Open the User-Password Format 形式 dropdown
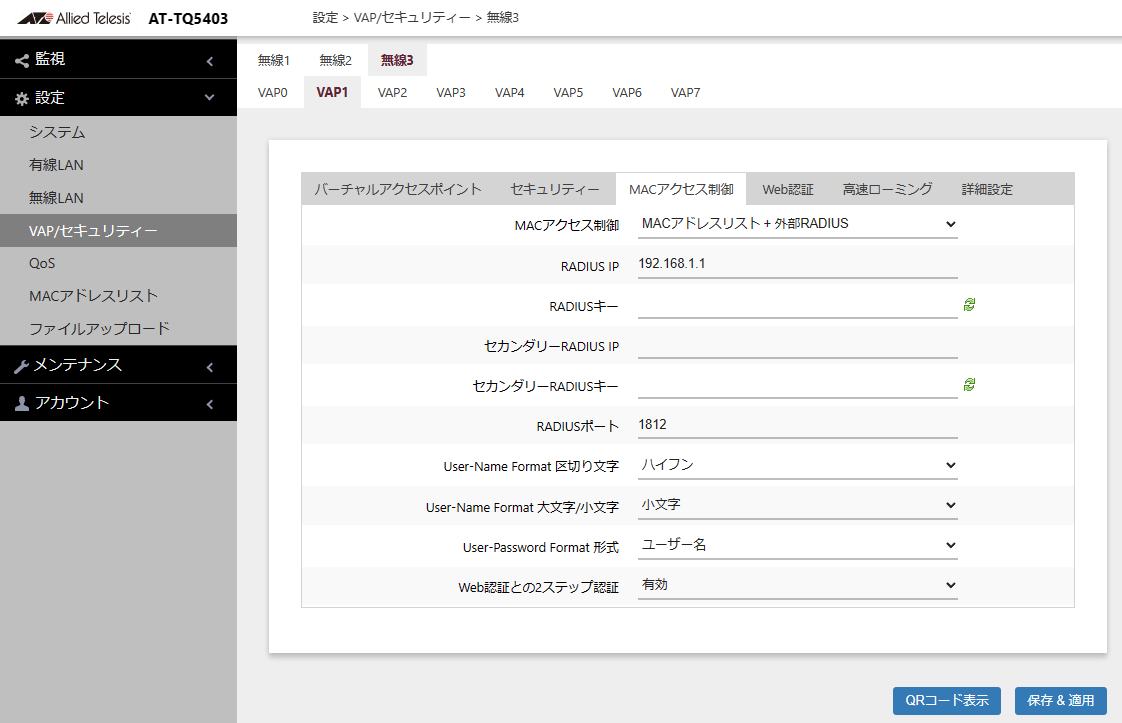This screenshot has width=1122, height=723. (797, 545)
